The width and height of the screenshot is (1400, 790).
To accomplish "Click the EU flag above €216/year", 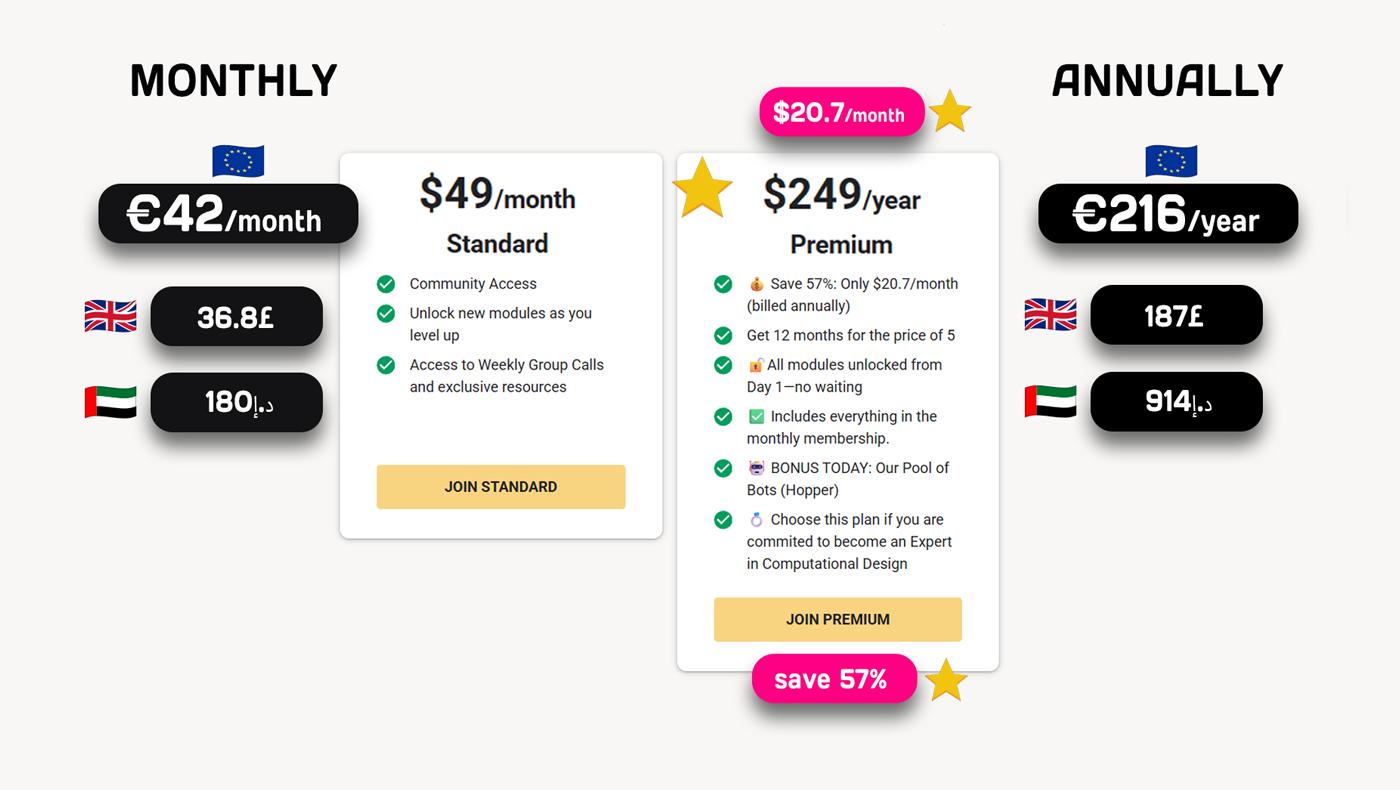I will (1171, 161).
